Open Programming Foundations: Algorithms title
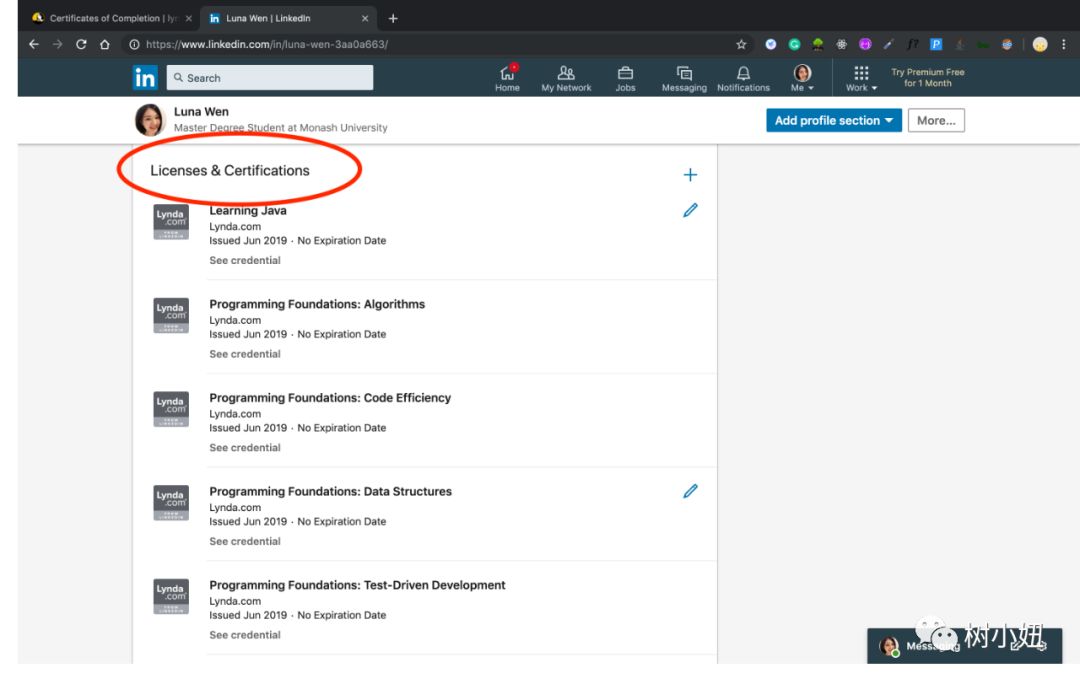The width and height of the screenshot is (1080, 684). coord(317,304)
